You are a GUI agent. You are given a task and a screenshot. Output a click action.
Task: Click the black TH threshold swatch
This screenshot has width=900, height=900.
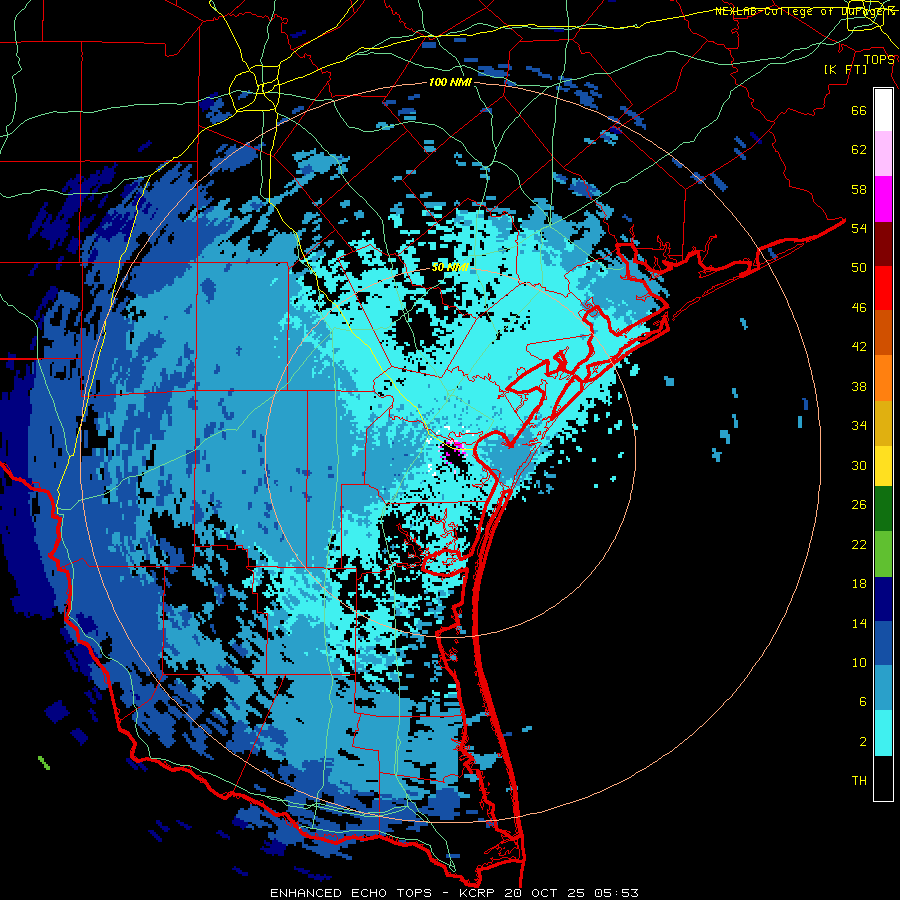[883, 778]
